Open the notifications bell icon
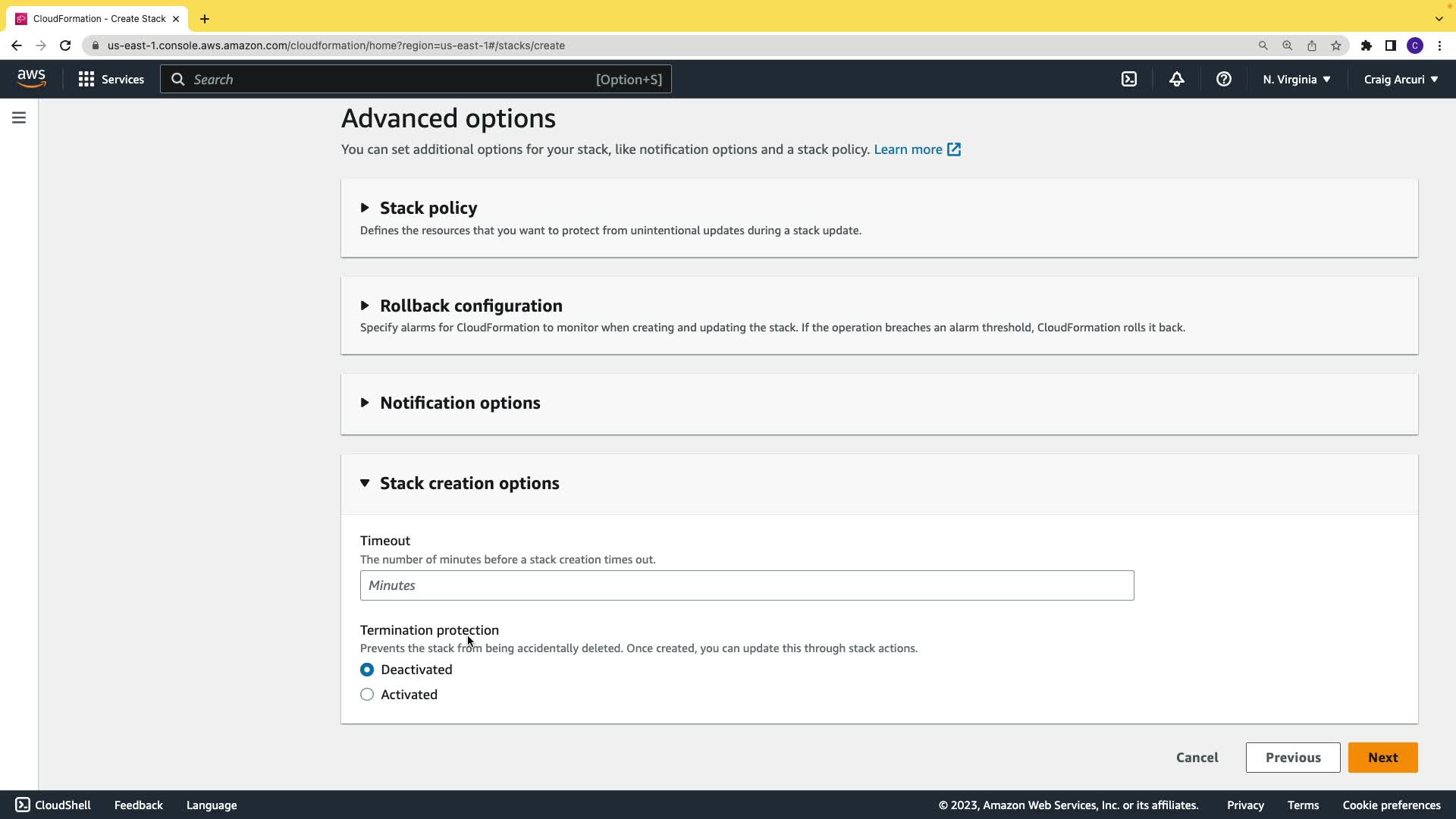Image resolution: width=1456 pixels, height=819 pixels. [x=1176, y=79]
